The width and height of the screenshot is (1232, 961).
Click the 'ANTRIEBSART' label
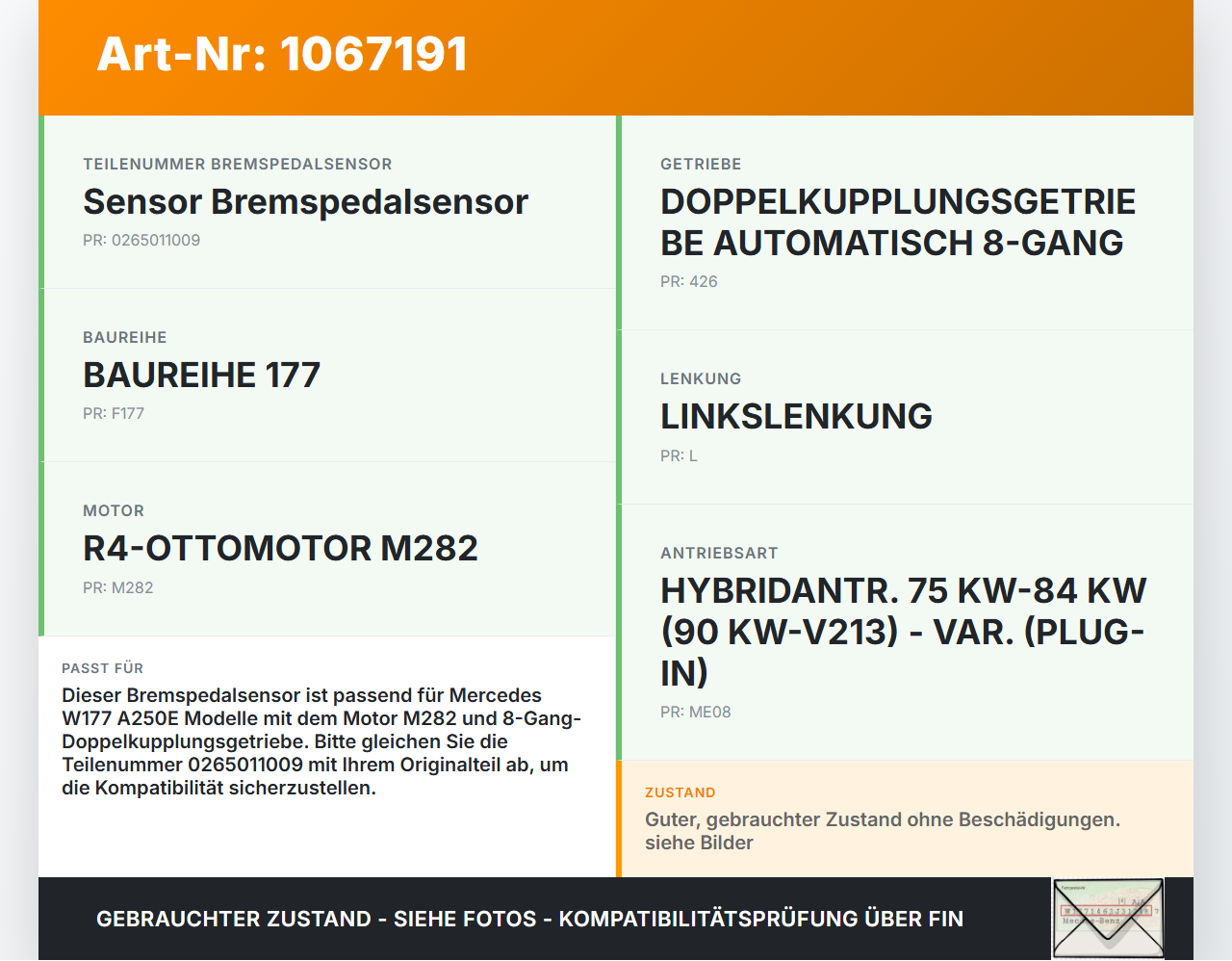coord(719,554)
